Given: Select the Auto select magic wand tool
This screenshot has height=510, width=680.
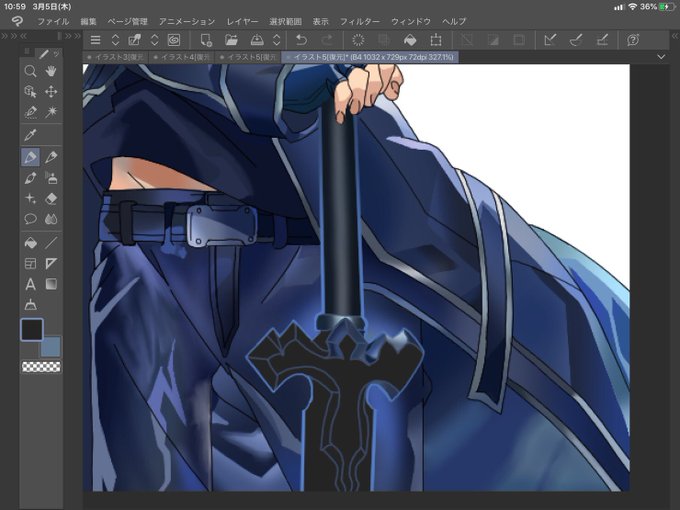Looking at the screenshot, I should [x=51, y=112].
